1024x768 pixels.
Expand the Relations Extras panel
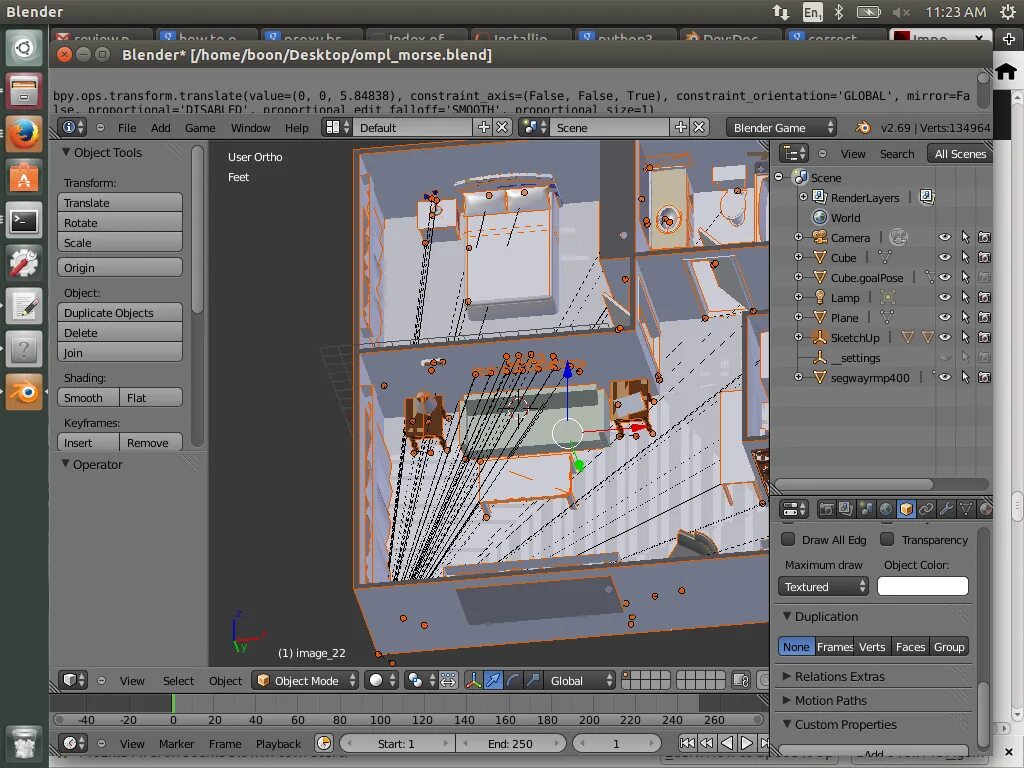coord(839,676)
